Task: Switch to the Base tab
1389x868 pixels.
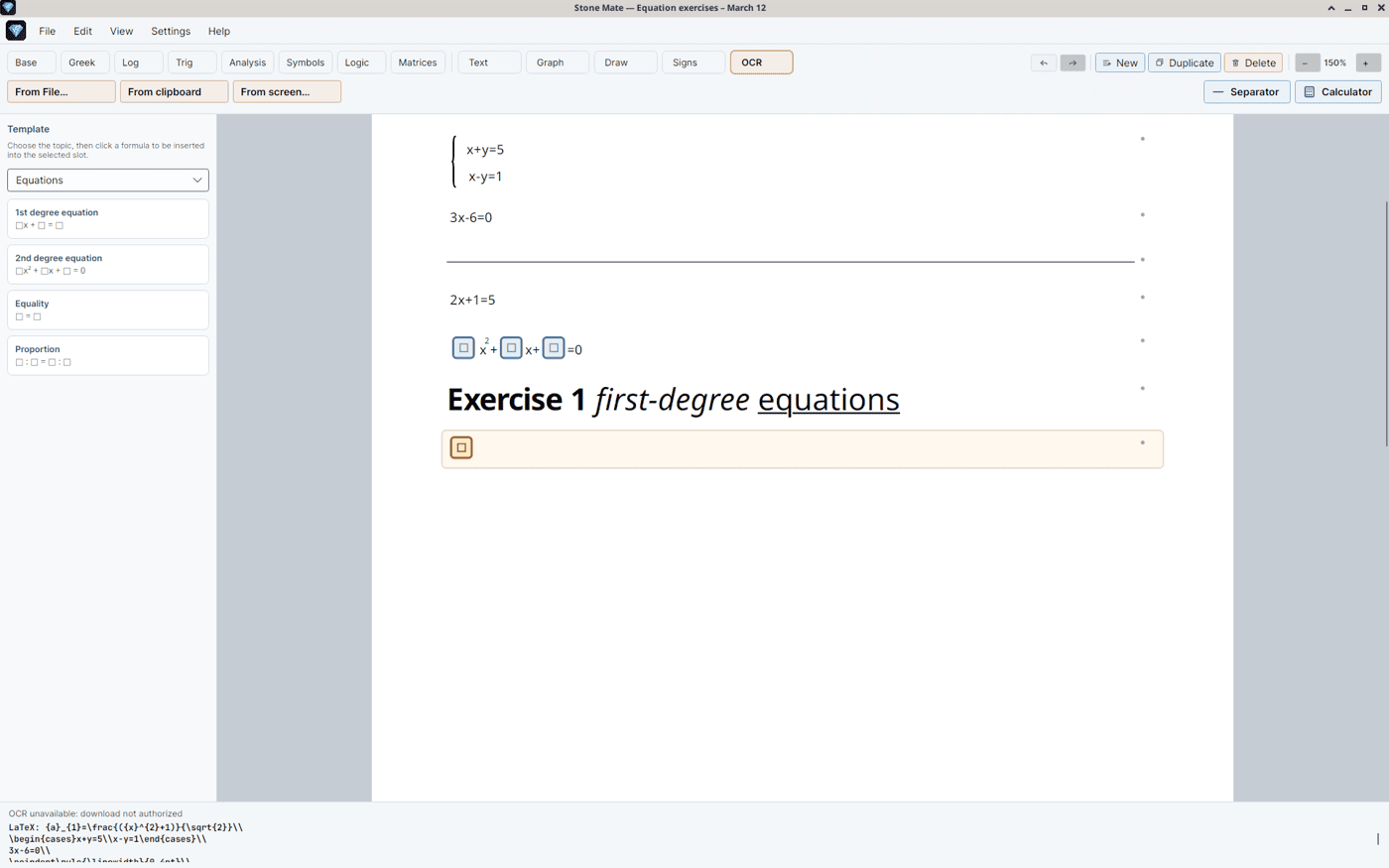Action: (x=32, y=62)
